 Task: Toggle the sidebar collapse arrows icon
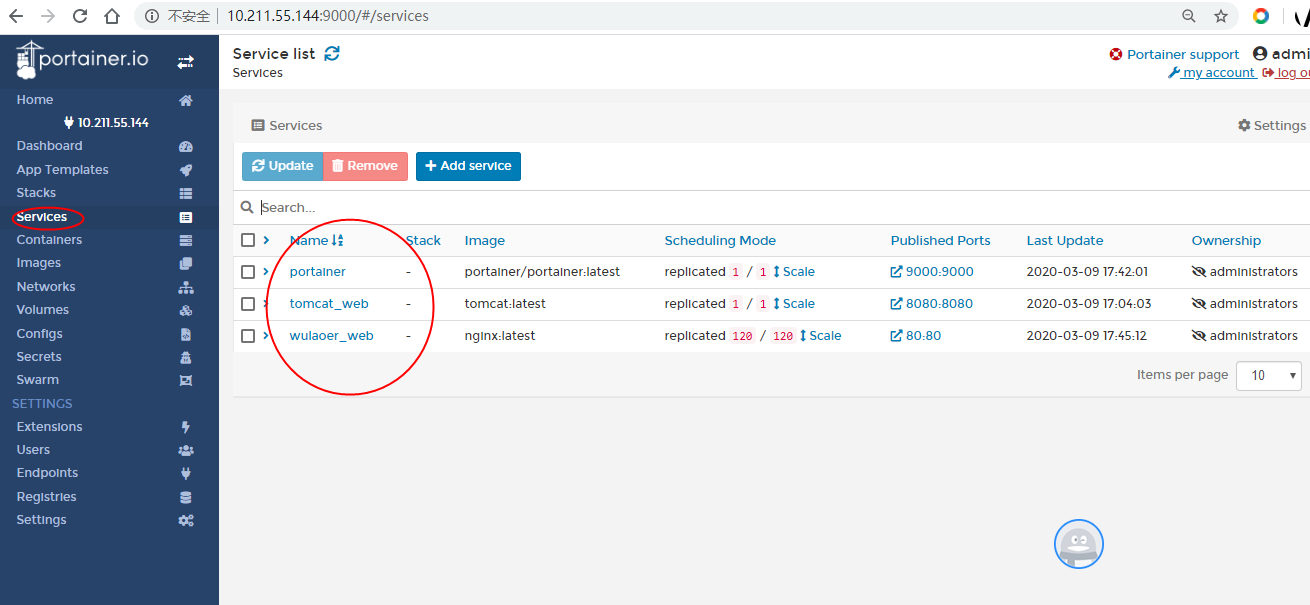pyautogui.click(x=186, y=62)
